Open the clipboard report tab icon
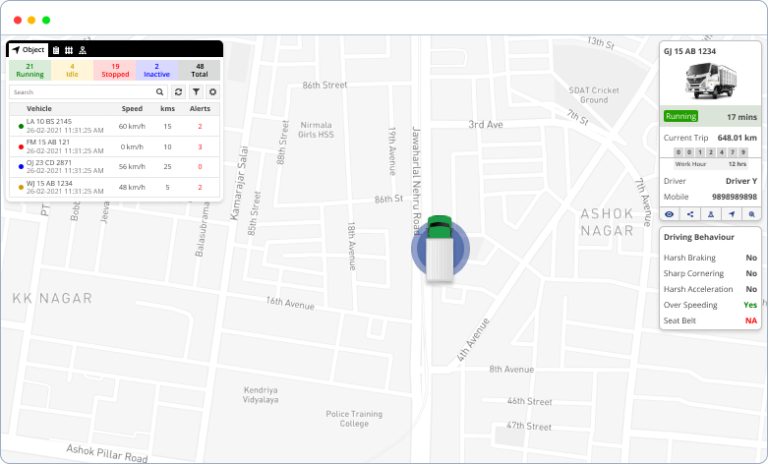The image size is (768, 464). coord(56,50)
